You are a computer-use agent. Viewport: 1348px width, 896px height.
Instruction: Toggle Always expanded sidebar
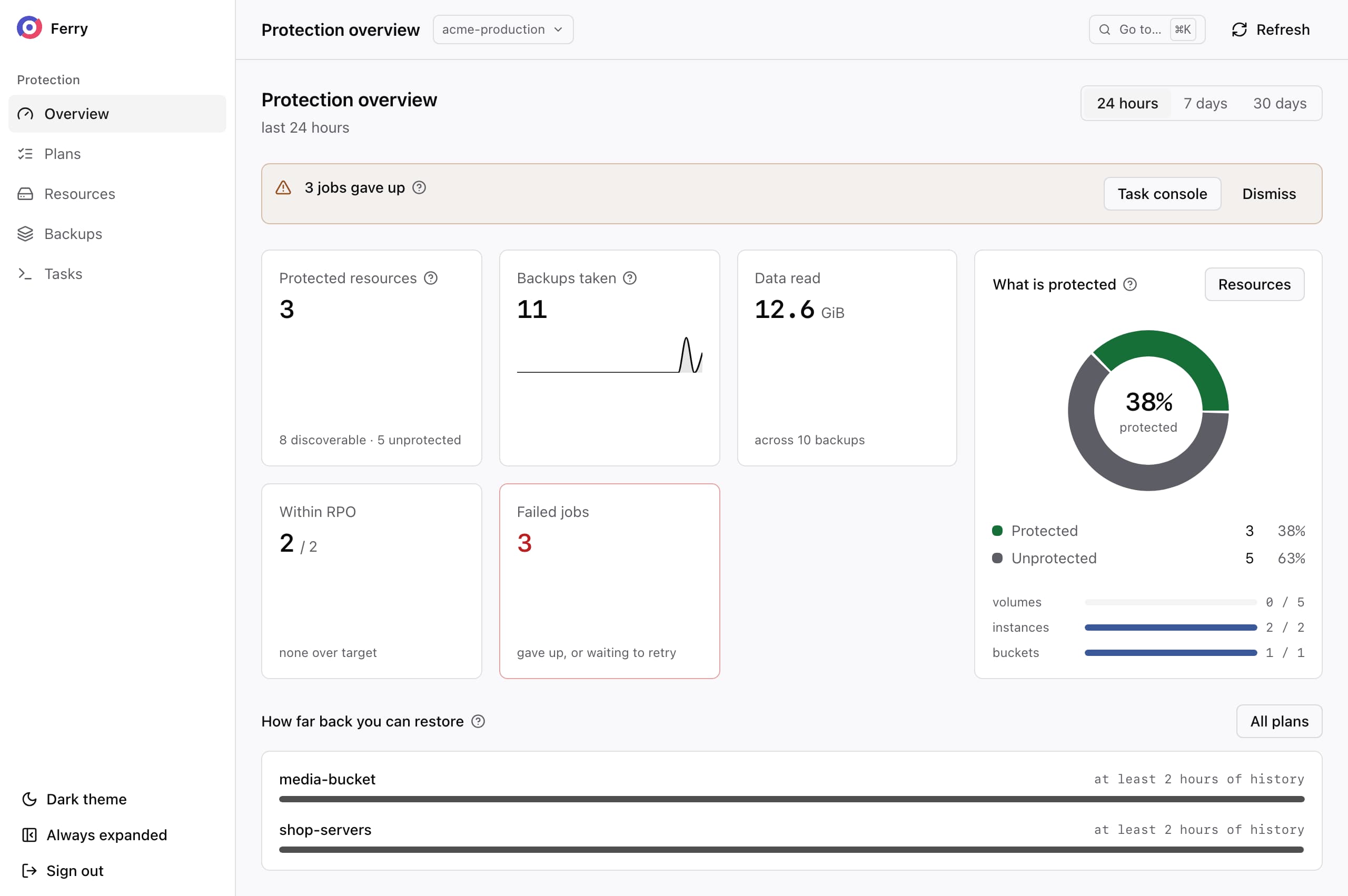click(x=94, y=835)
